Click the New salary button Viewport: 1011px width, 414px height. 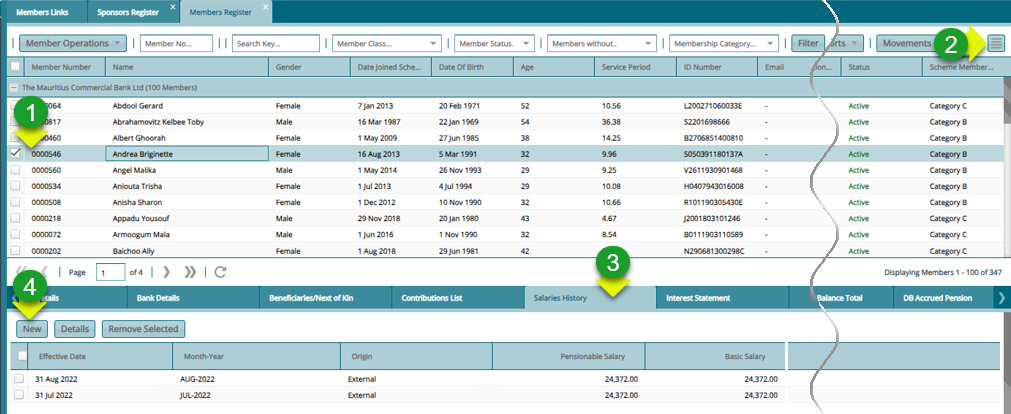pos(33,328)
